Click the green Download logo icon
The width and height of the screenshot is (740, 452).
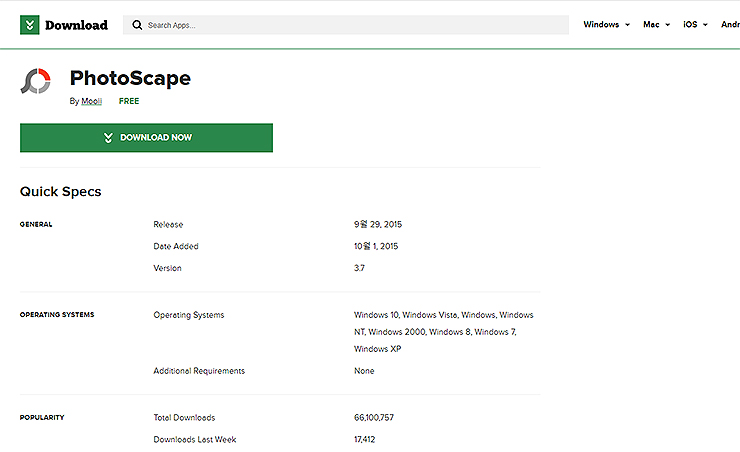pos(29,25)
